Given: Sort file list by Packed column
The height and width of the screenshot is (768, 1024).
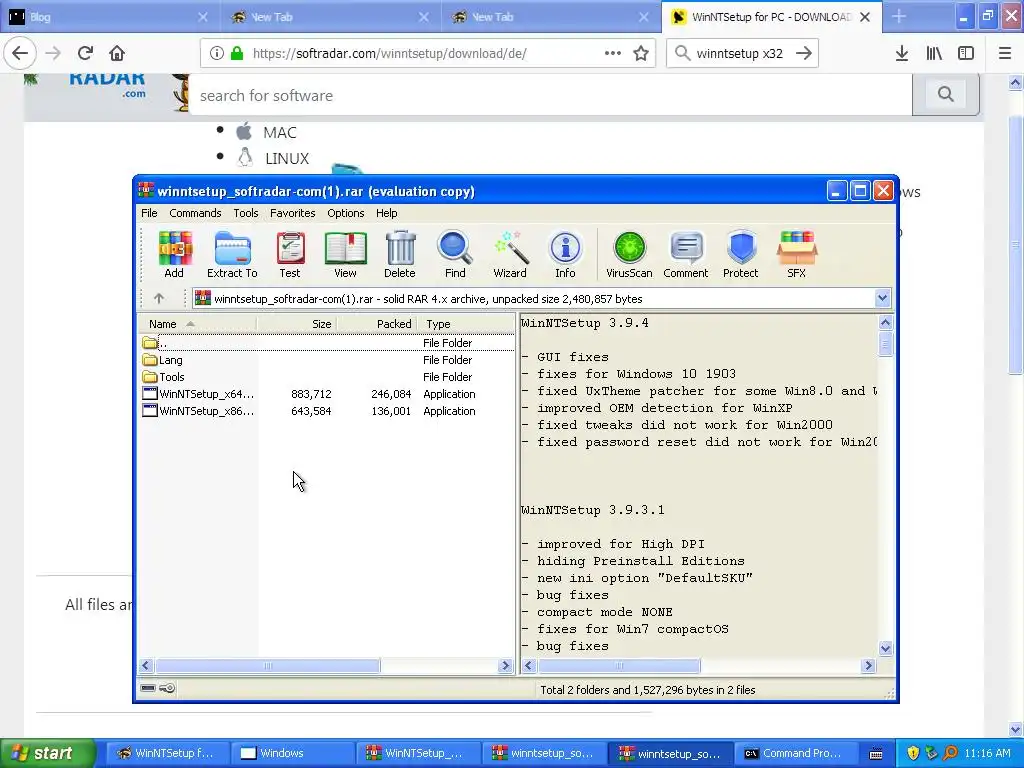Looking at the screenshot, I should (x=376, y=324).
